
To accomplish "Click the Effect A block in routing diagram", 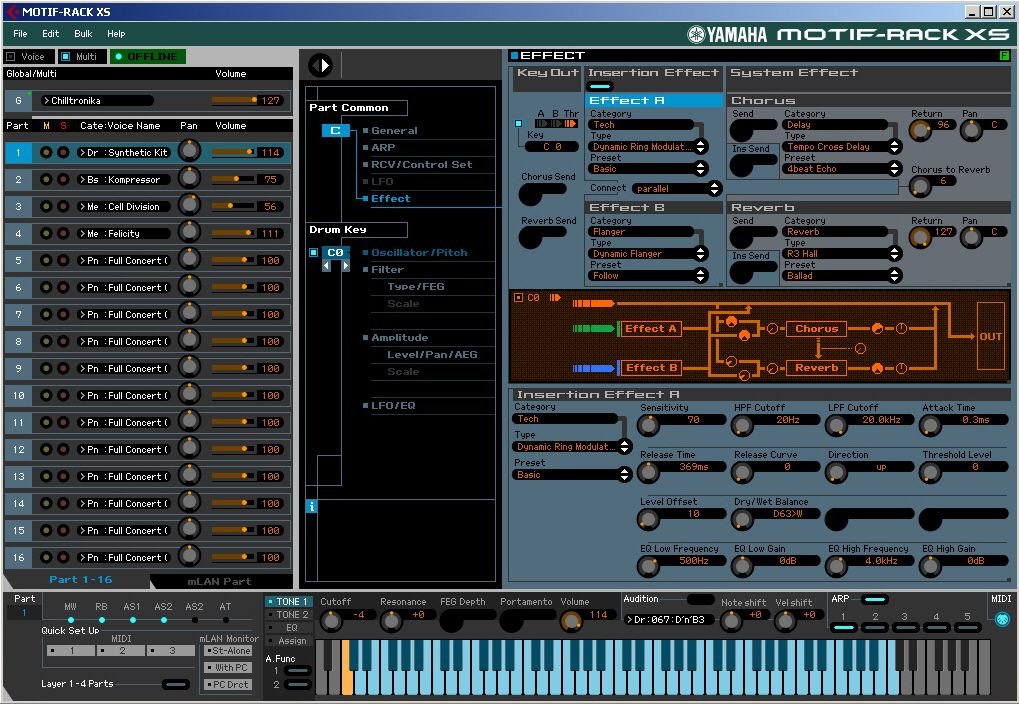I will pyautogui.click(x=651, y=329).
